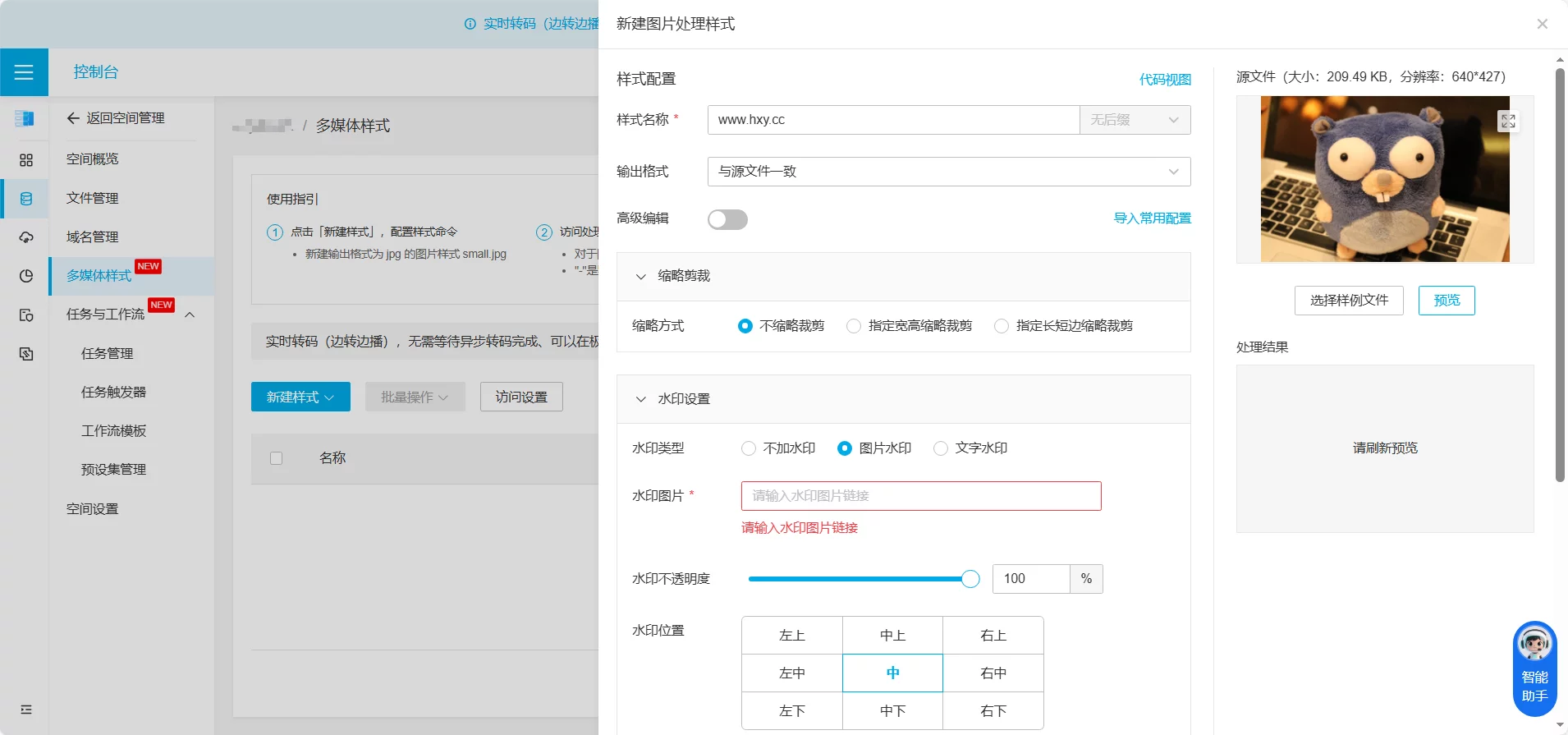Viewport: 1568px width, 735px height.
Task: Click the 水印不透明度 slider handle
Action: [970, 579]
